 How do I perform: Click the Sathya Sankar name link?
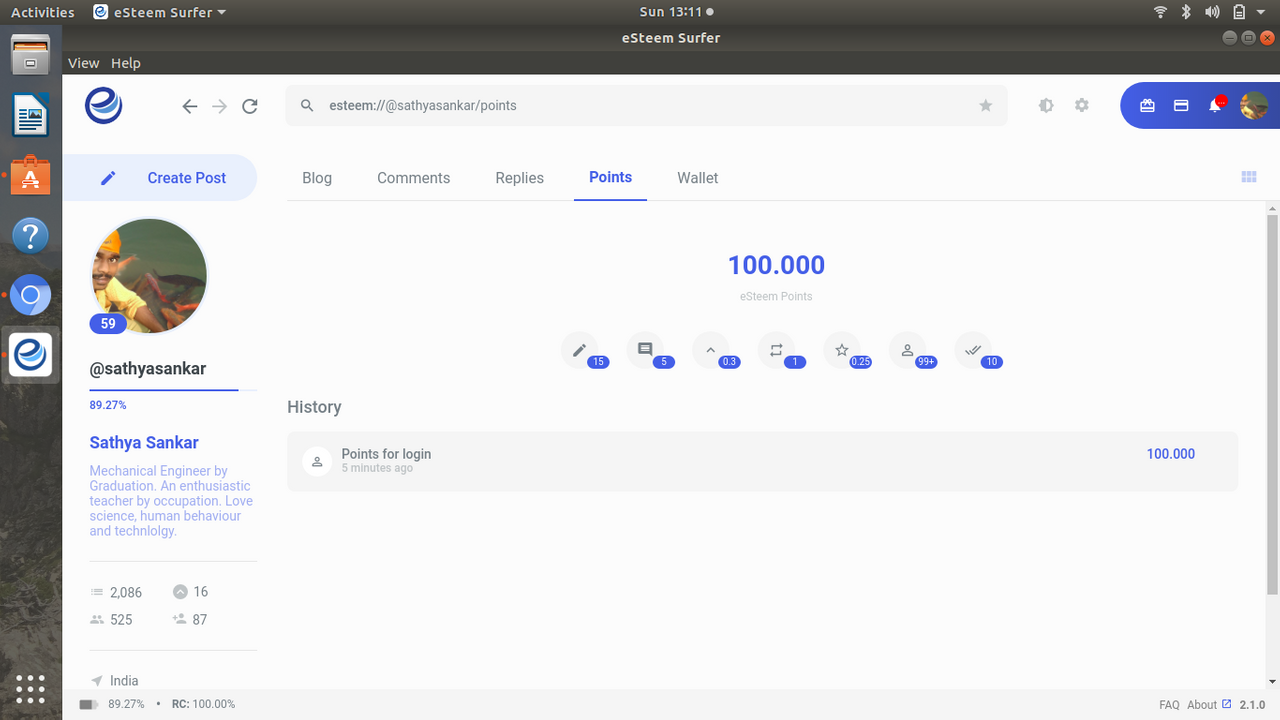(x=144, y=442)
